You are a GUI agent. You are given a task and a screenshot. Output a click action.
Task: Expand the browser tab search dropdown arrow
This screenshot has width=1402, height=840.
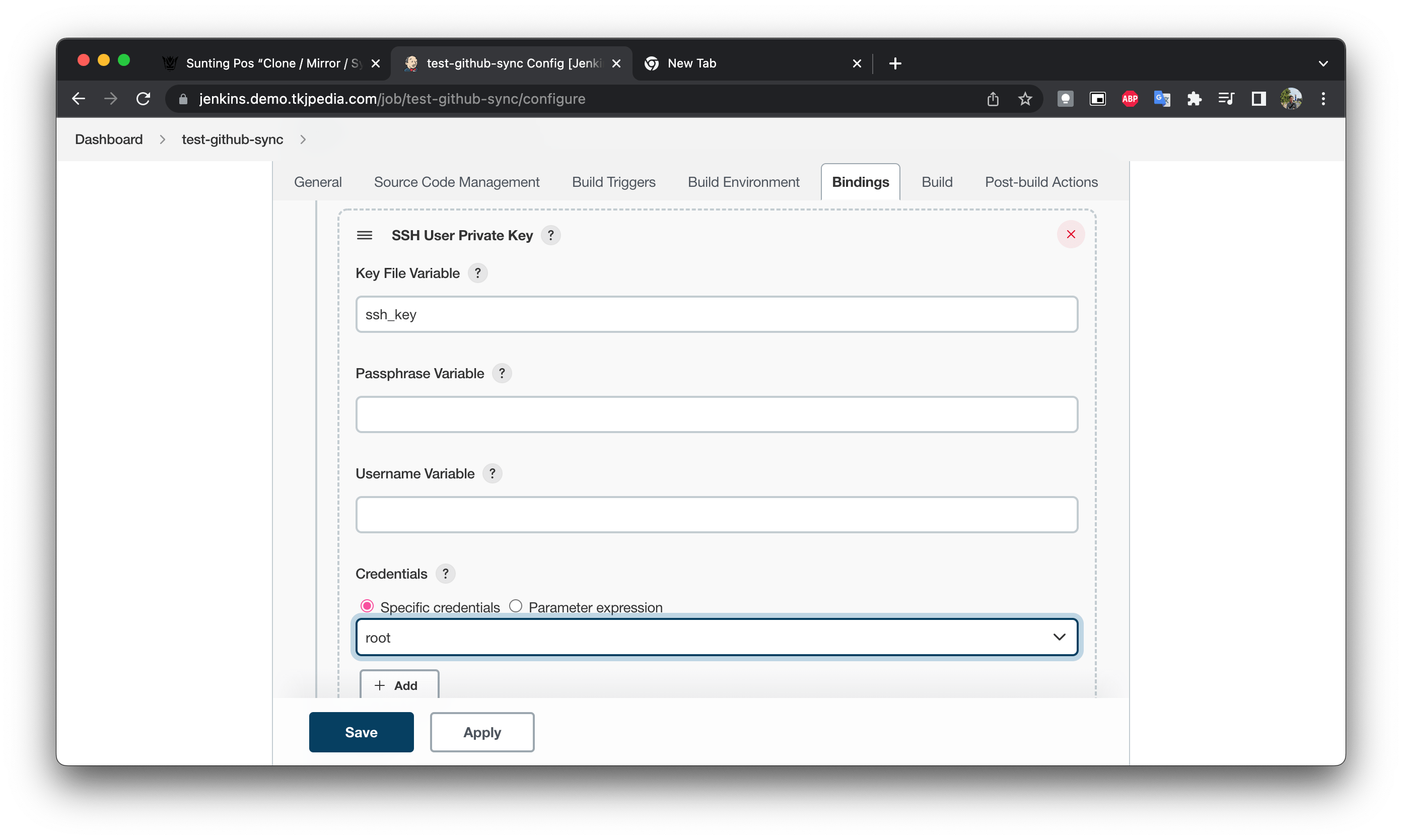pos(1323,63)
